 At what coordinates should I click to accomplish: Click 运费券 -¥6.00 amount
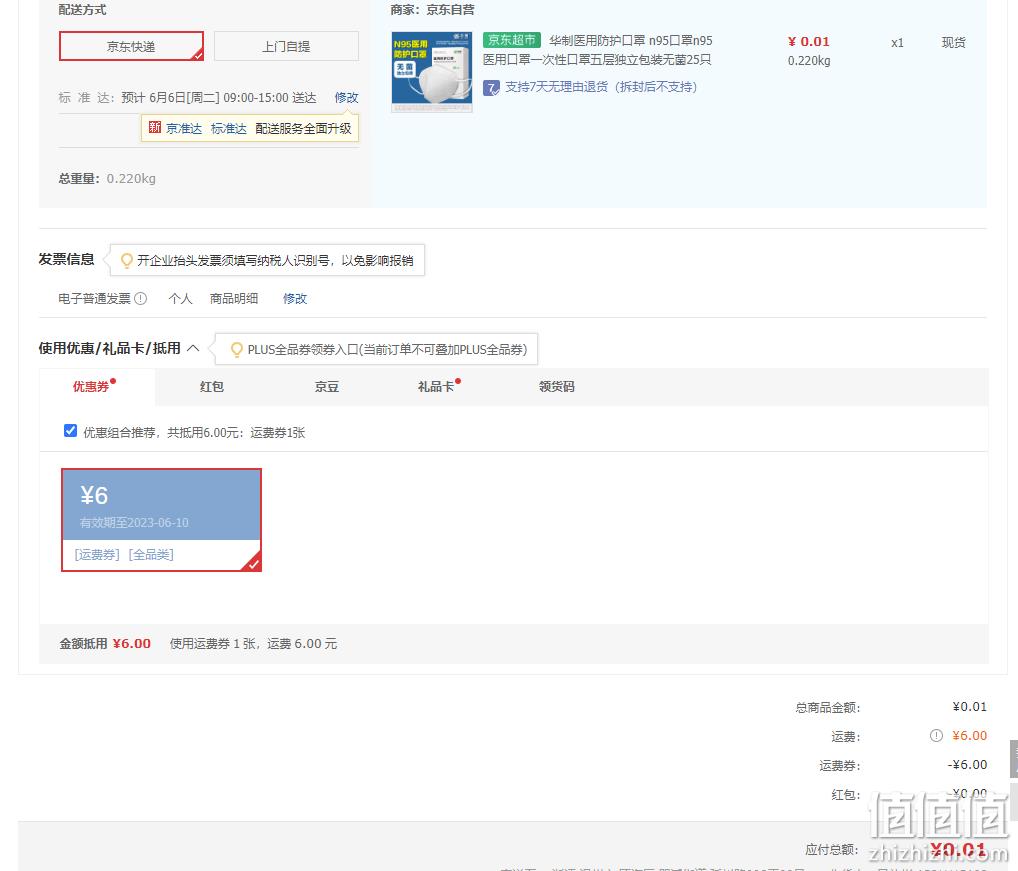point(967,765)
